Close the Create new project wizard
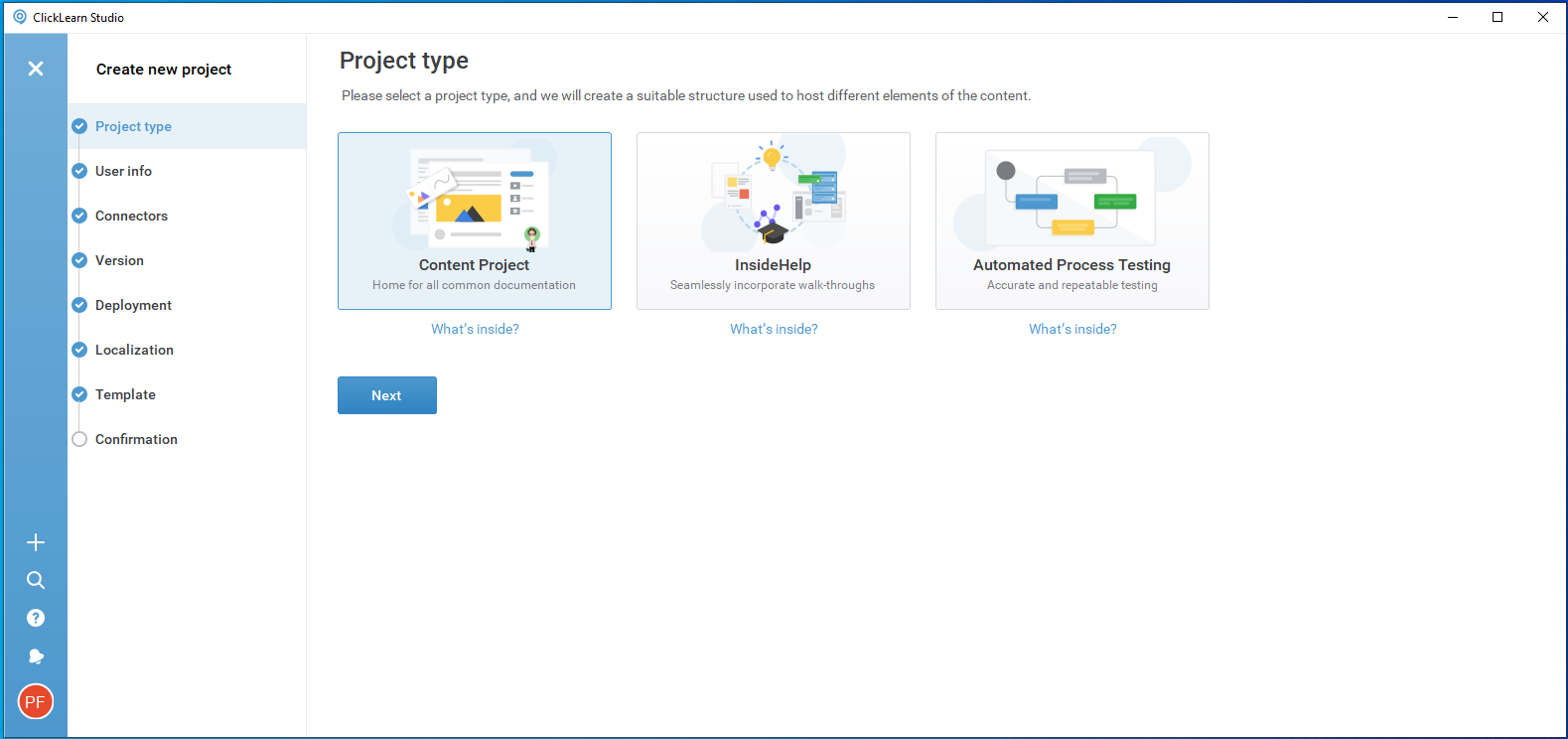This screenshot has height=739, width=1568. click(x=36, y=69)
